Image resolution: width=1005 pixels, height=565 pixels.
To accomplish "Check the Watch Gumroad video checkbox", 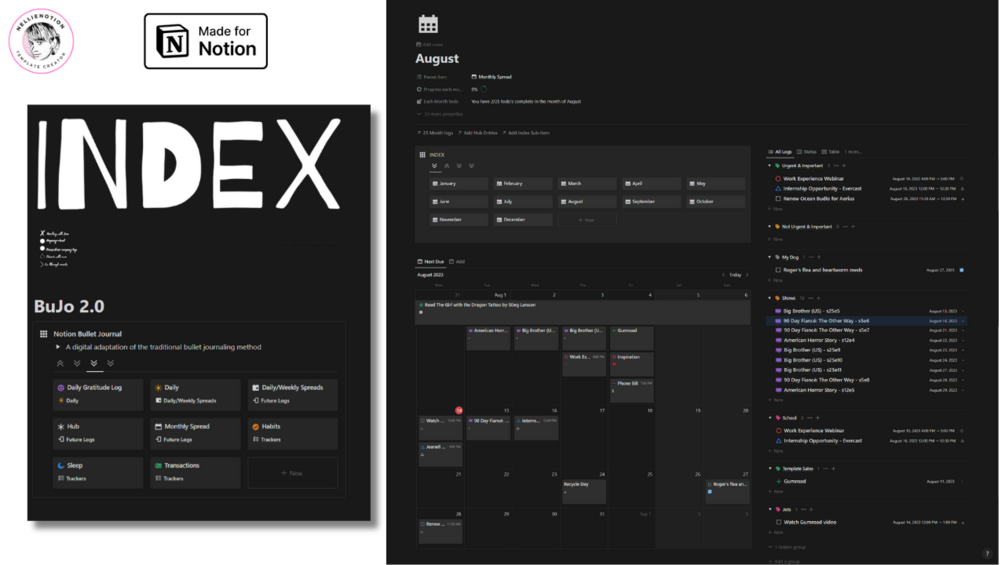I will click(x=779, y=522).
